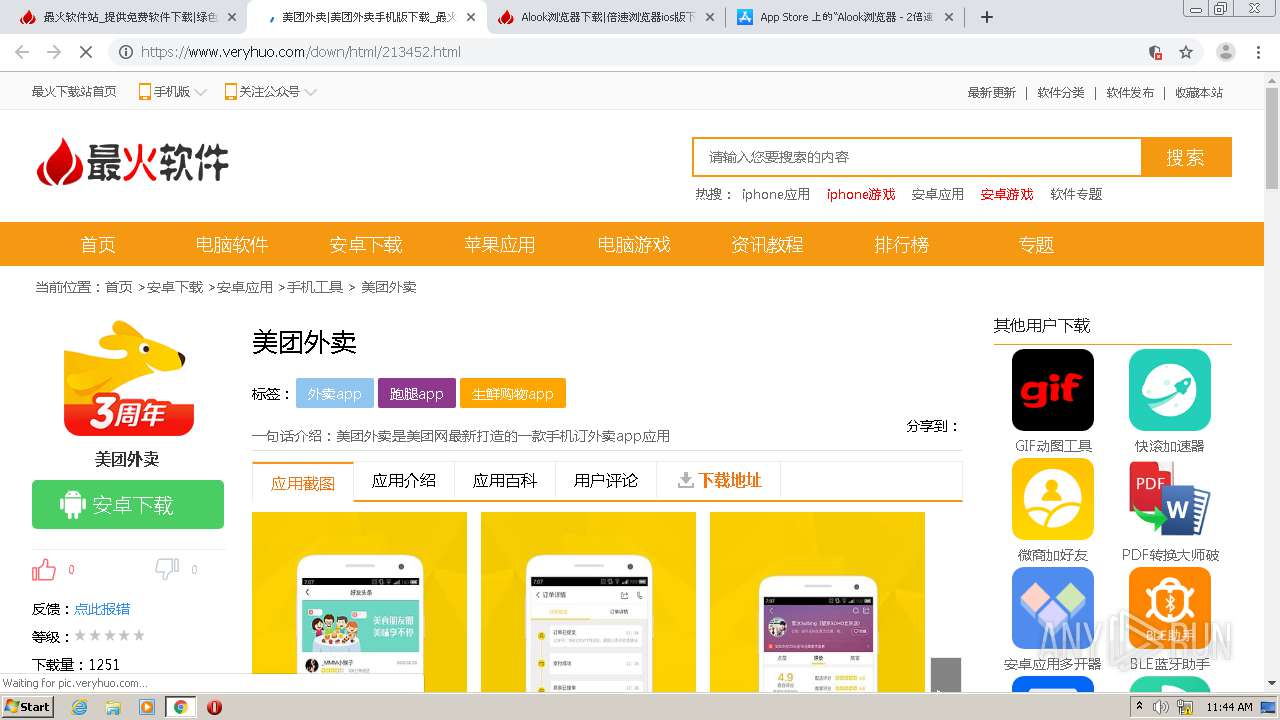
Task: Open 电脑游戏 in the orange nav bar
Action: coord(634,245)
